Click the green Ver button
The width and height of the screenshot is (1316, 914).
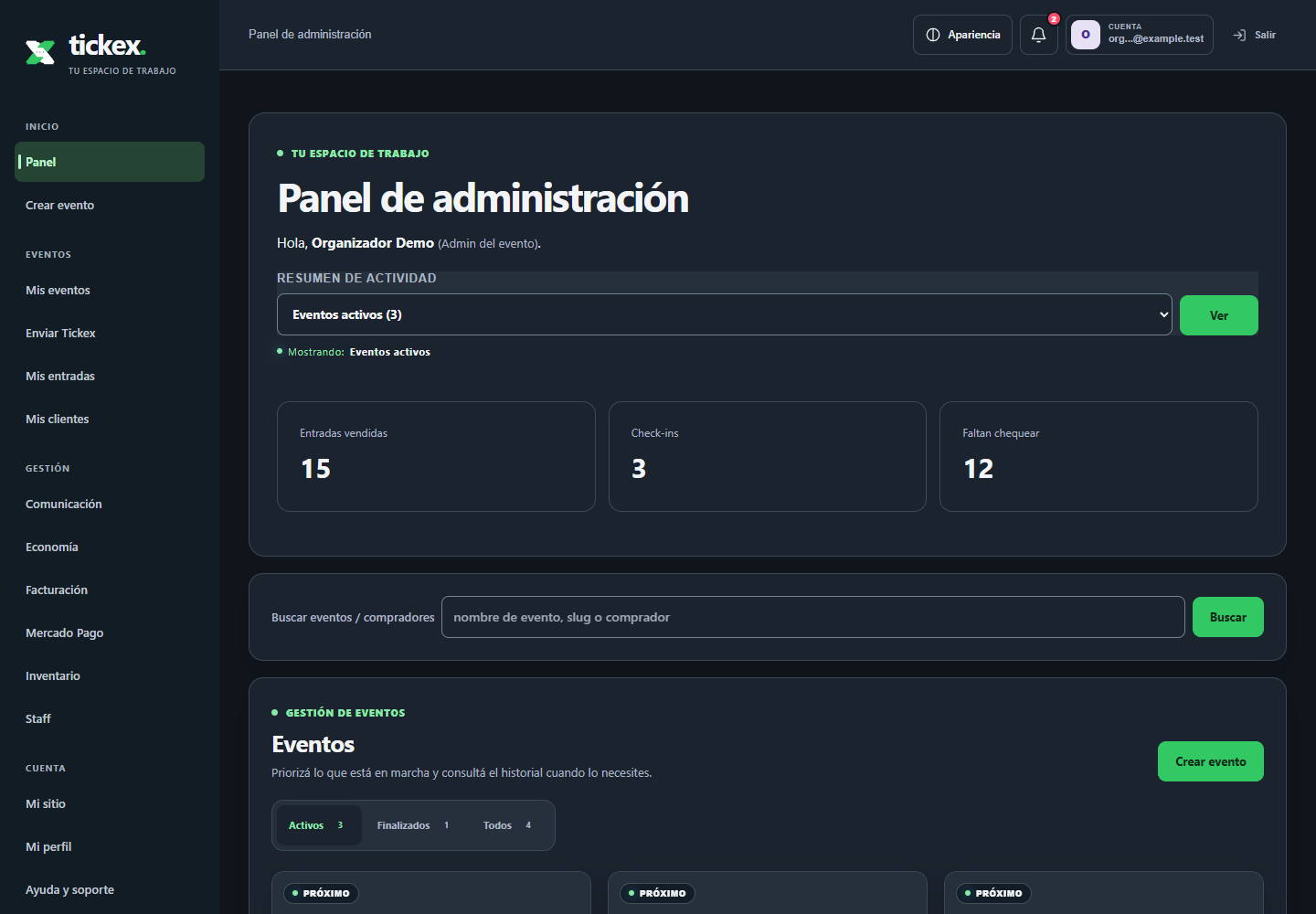tap(1219, 315)
